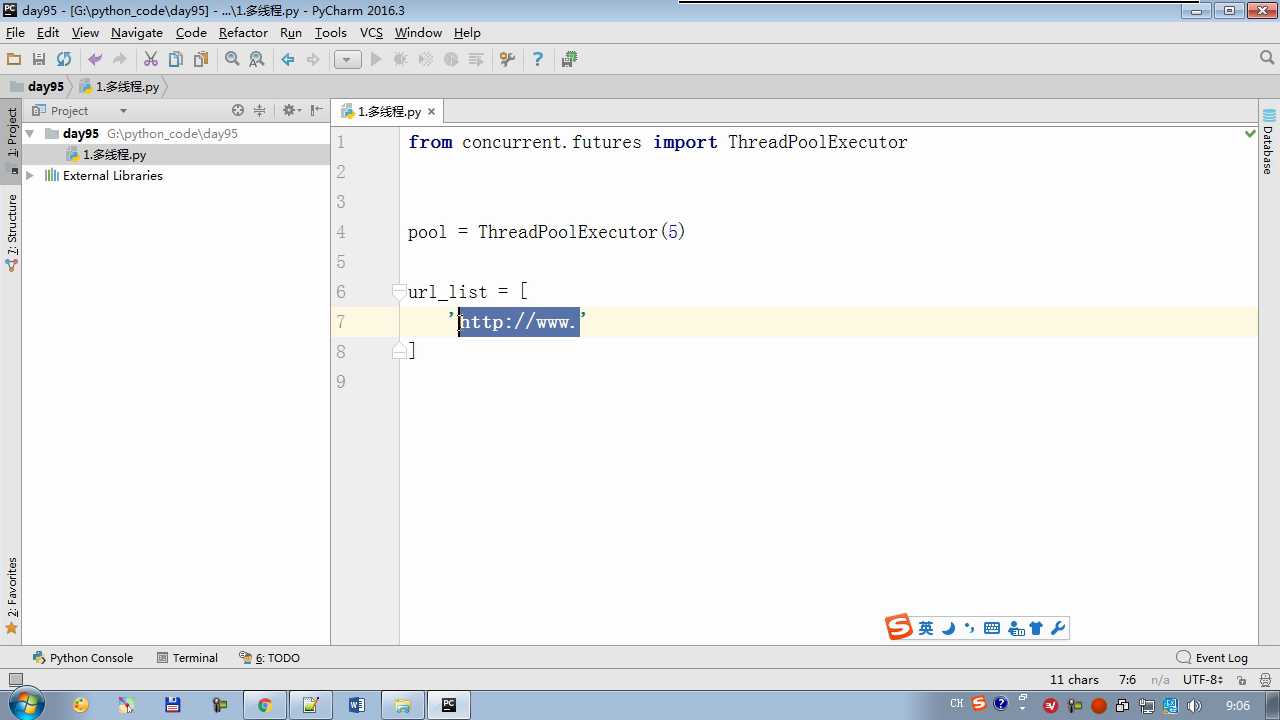
Task: Click the Debug bug icon
Action: click(401, 60)
